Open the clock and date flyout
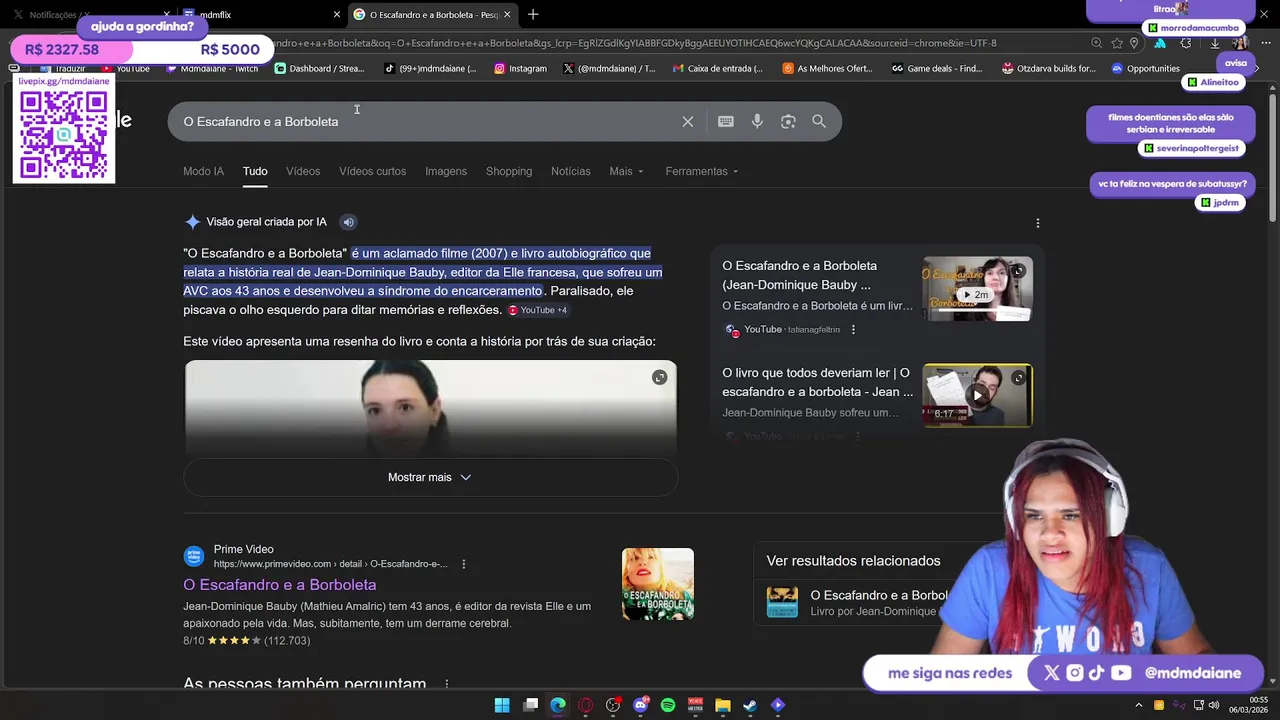Screen dimensions: 1280x720 pyautogui.click(x=1249, y=705)
